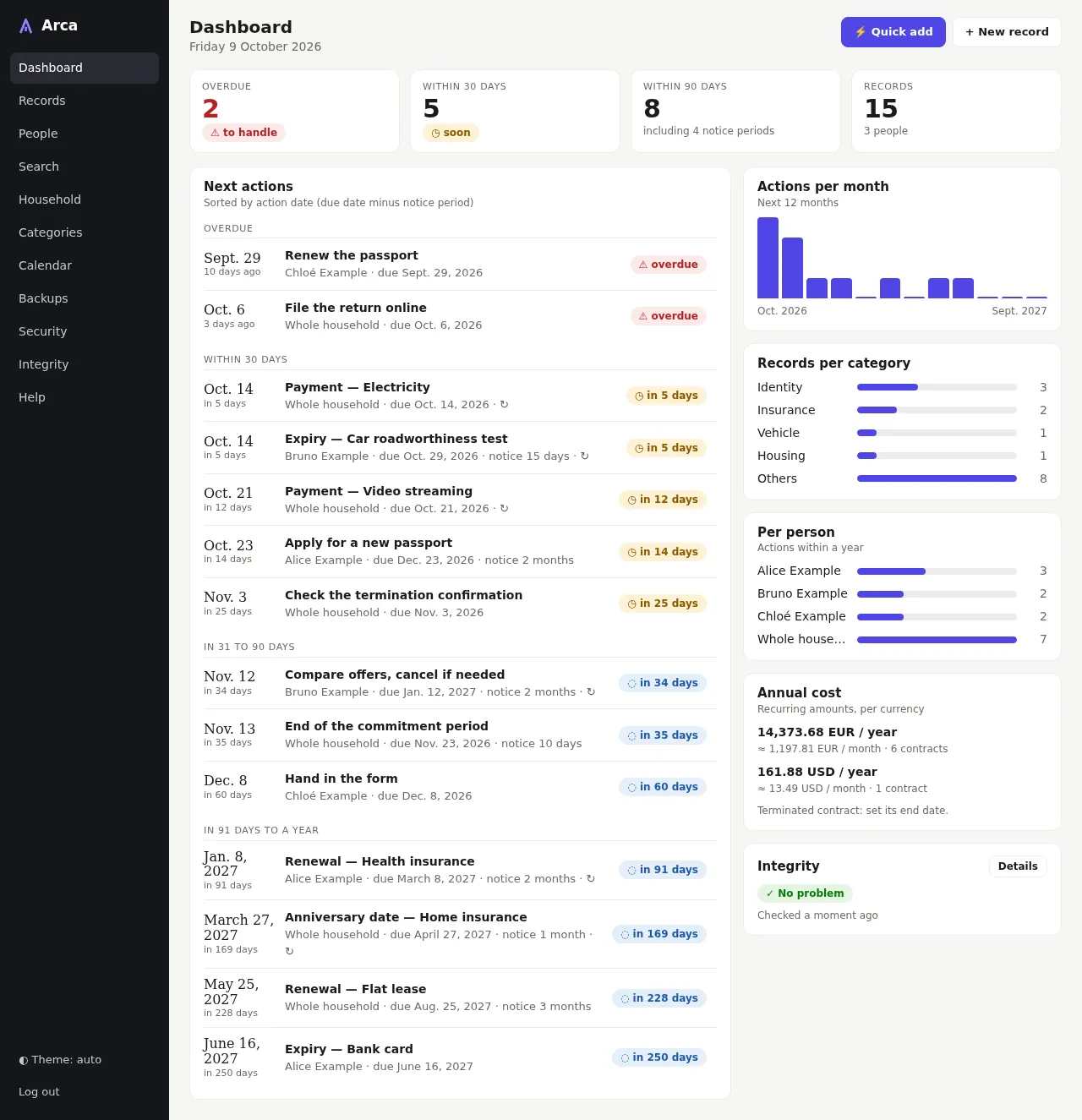
Task: Click the overdue badge on Renew the passport
Action: (x=669, y=265)
